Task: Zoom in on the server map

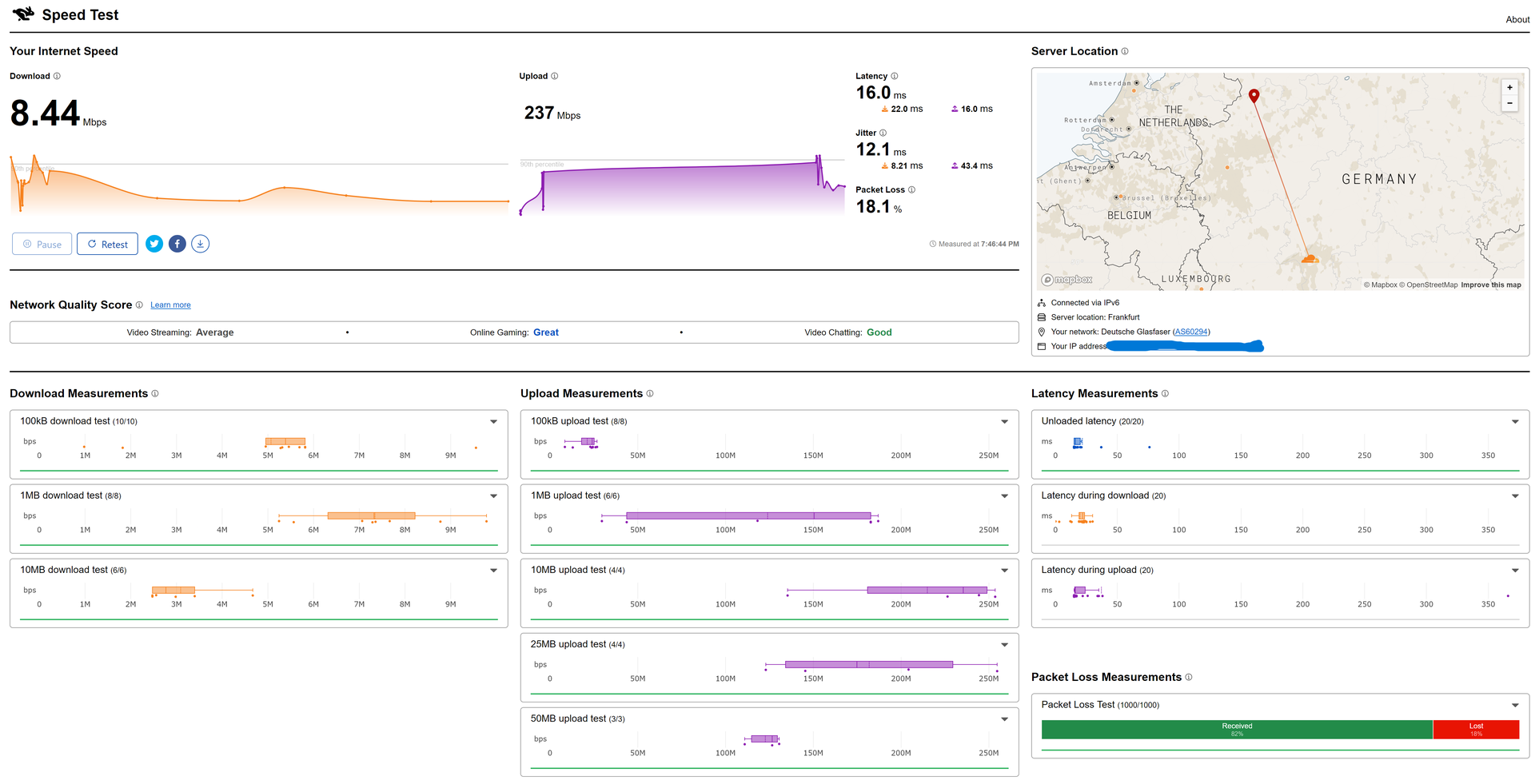Action: (x=1509, y=88)
